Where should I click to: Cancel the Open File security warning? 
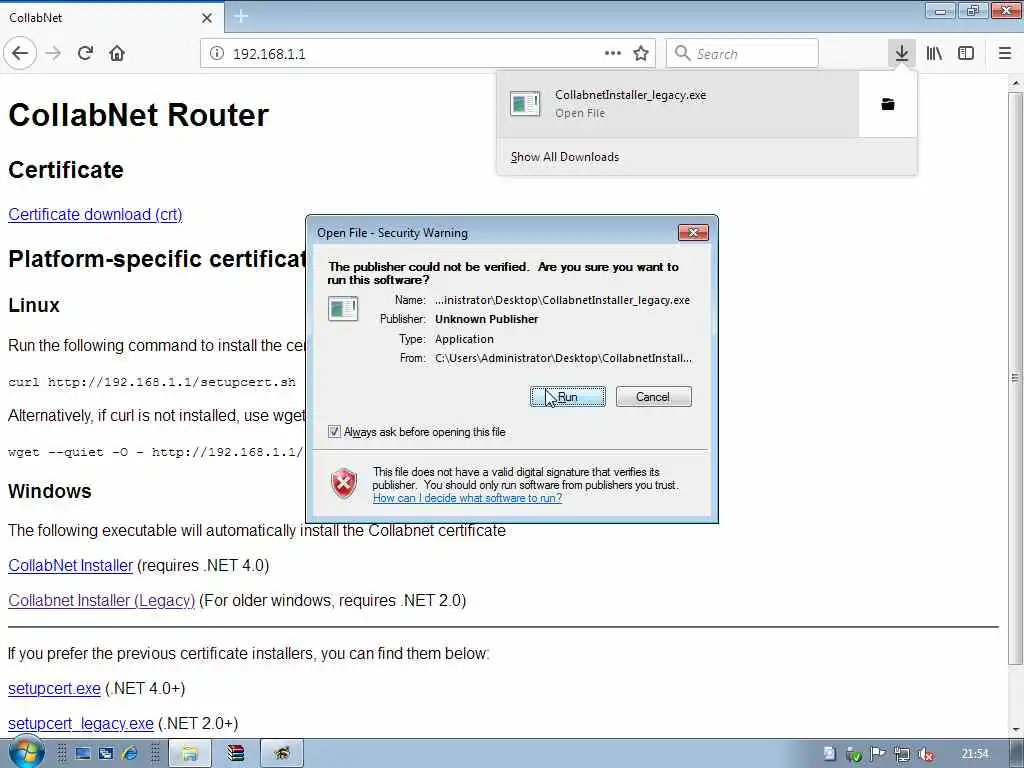[x=653, y=396]
